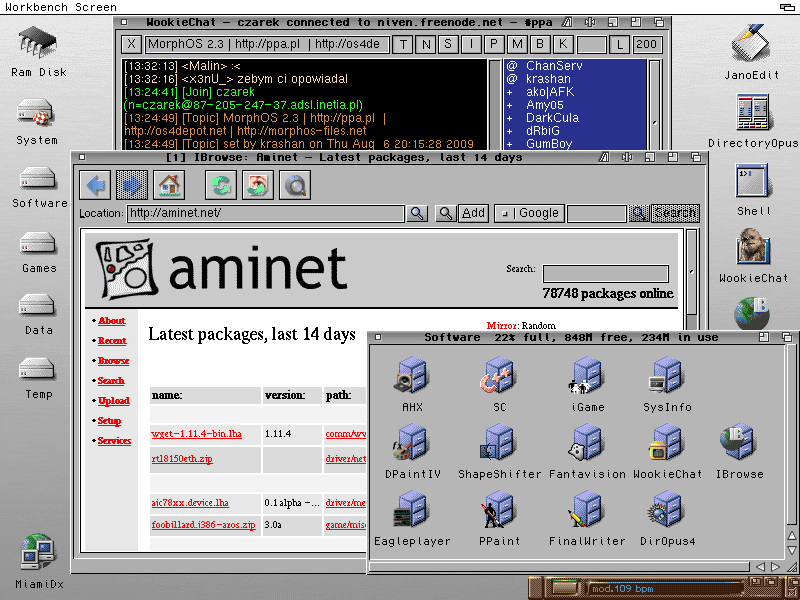Go forward in IBrowse
Image resolution: width=800 pixels, height=600 pixels.
(x=132, y=185)
